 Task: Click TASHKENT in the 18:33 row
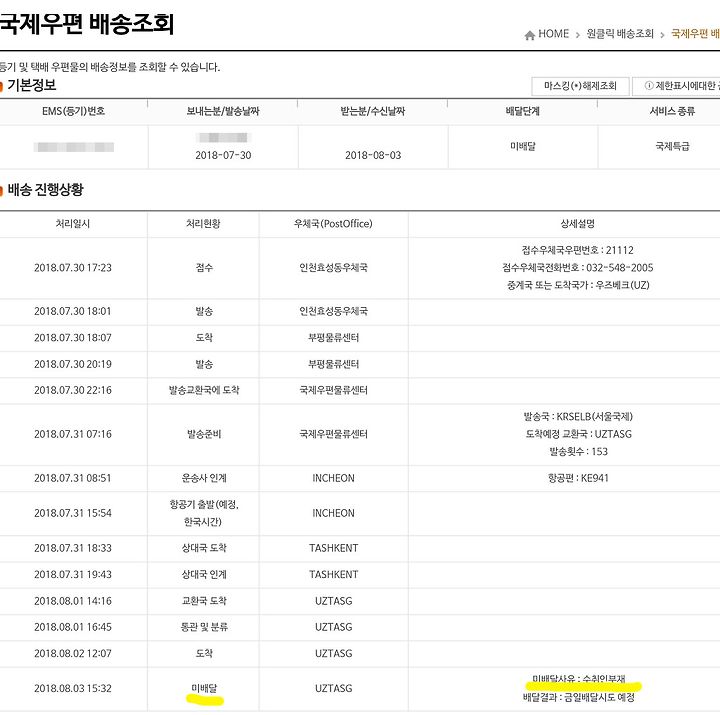coord(333,548)
